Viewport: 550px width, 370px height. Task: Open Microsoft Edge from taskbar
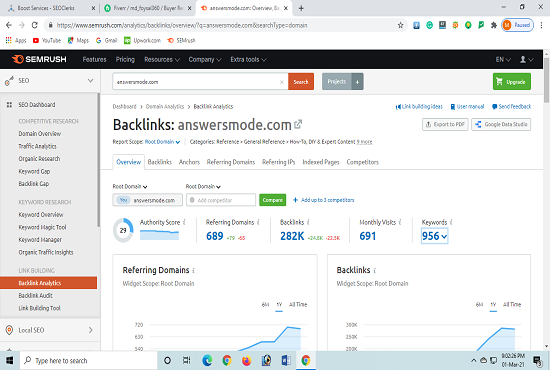click(x=207, y=360)
